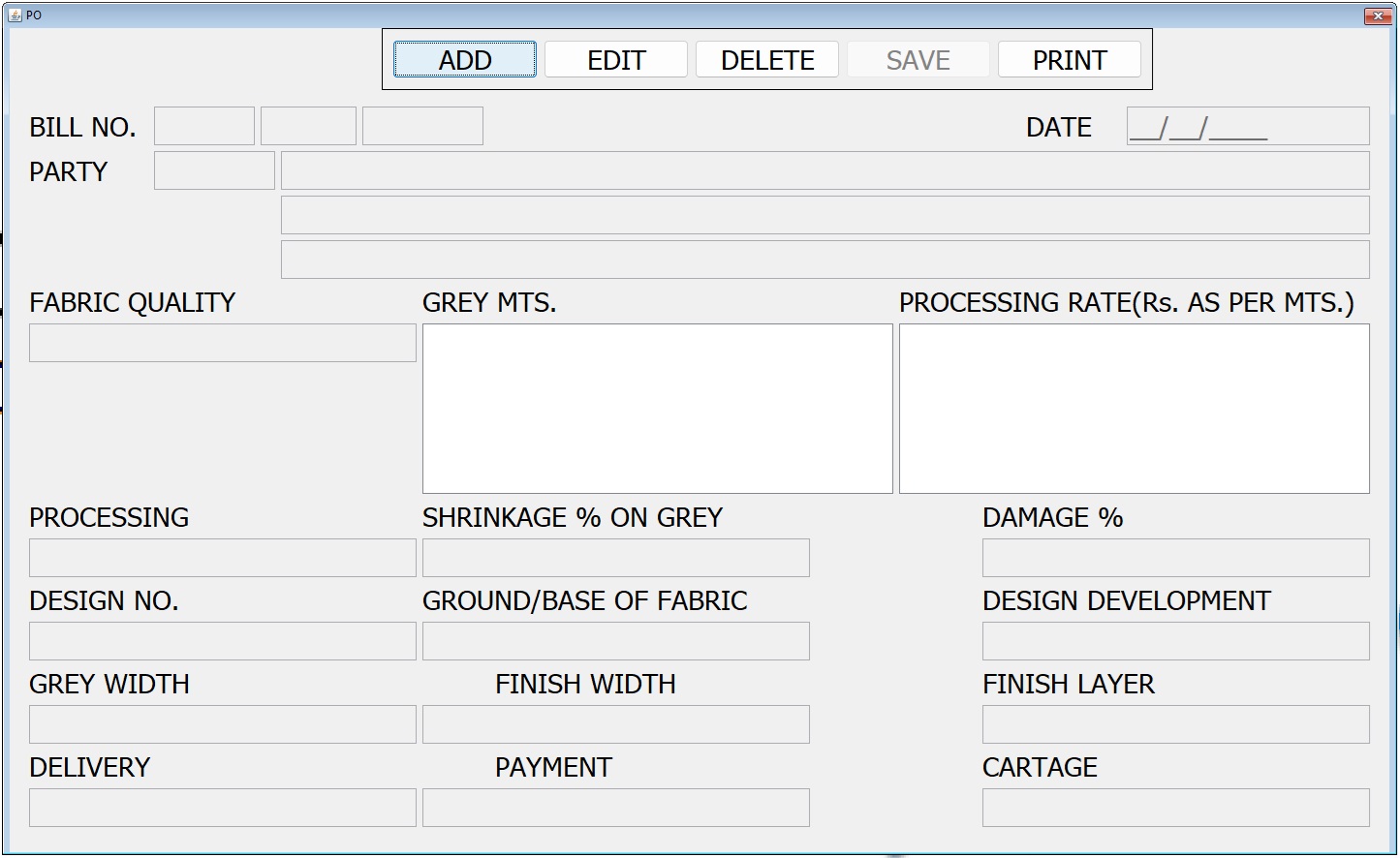Click the short PARTY code field

pos(214,171)
